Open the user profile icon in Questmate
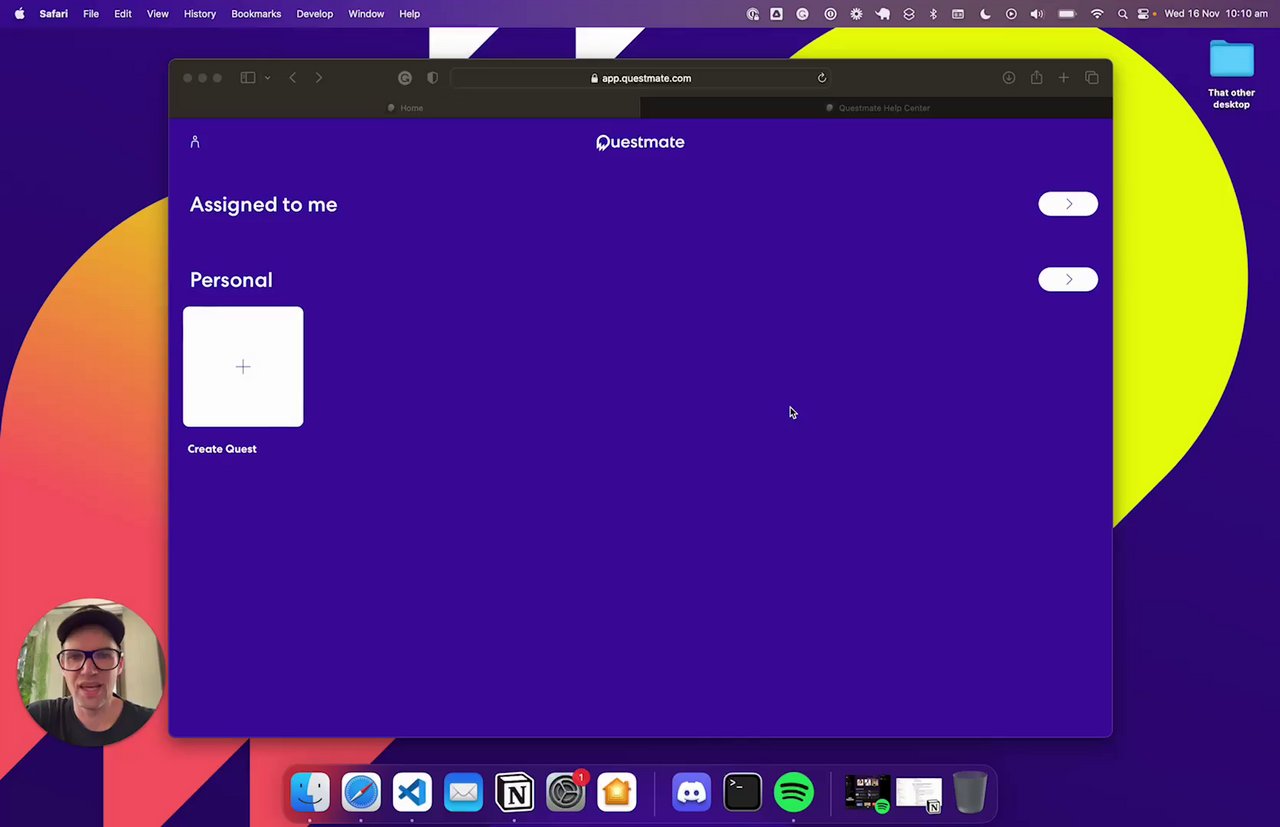 coord(195,142)
